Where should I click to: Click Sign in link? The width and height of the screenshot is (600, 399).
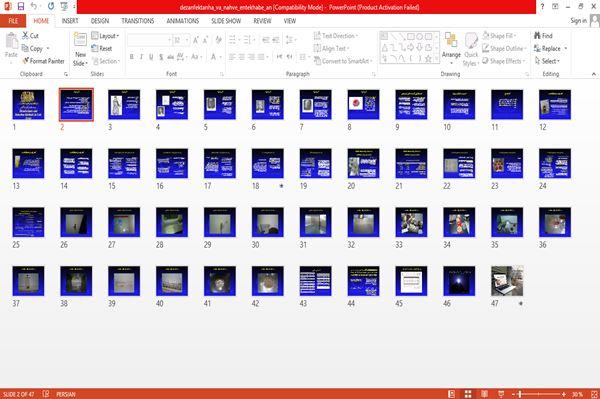578,21
